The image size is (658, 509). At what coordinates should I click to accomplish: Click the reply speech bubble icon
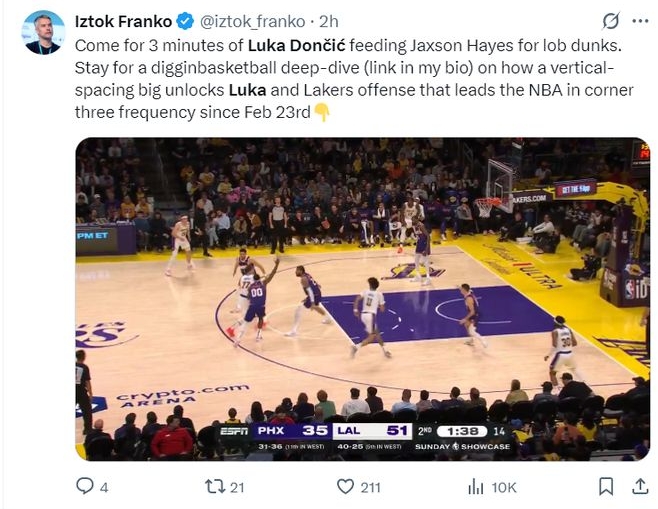click(x=85, y=486)
